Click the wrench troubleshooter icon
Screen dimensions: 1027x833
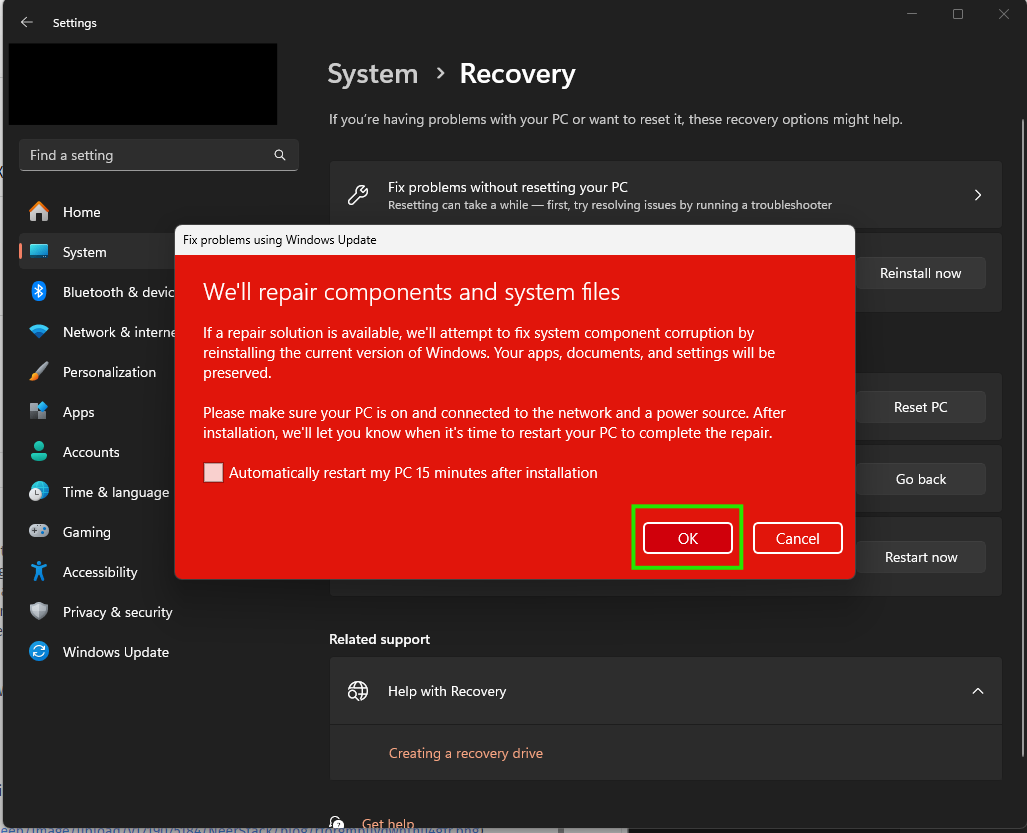(x=358, y=195)
